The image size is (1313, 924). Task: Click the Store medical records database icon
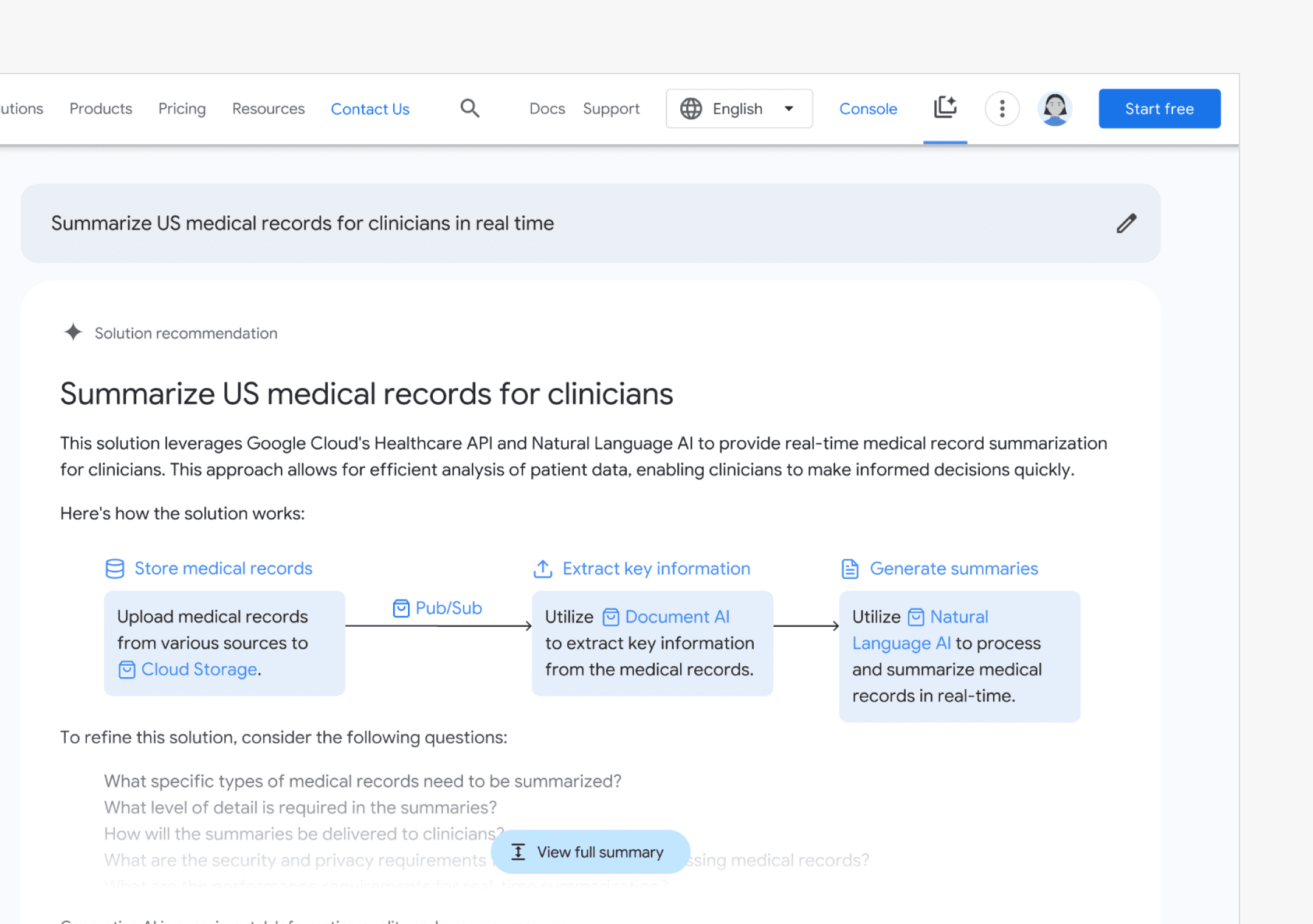tap(115, 568)
